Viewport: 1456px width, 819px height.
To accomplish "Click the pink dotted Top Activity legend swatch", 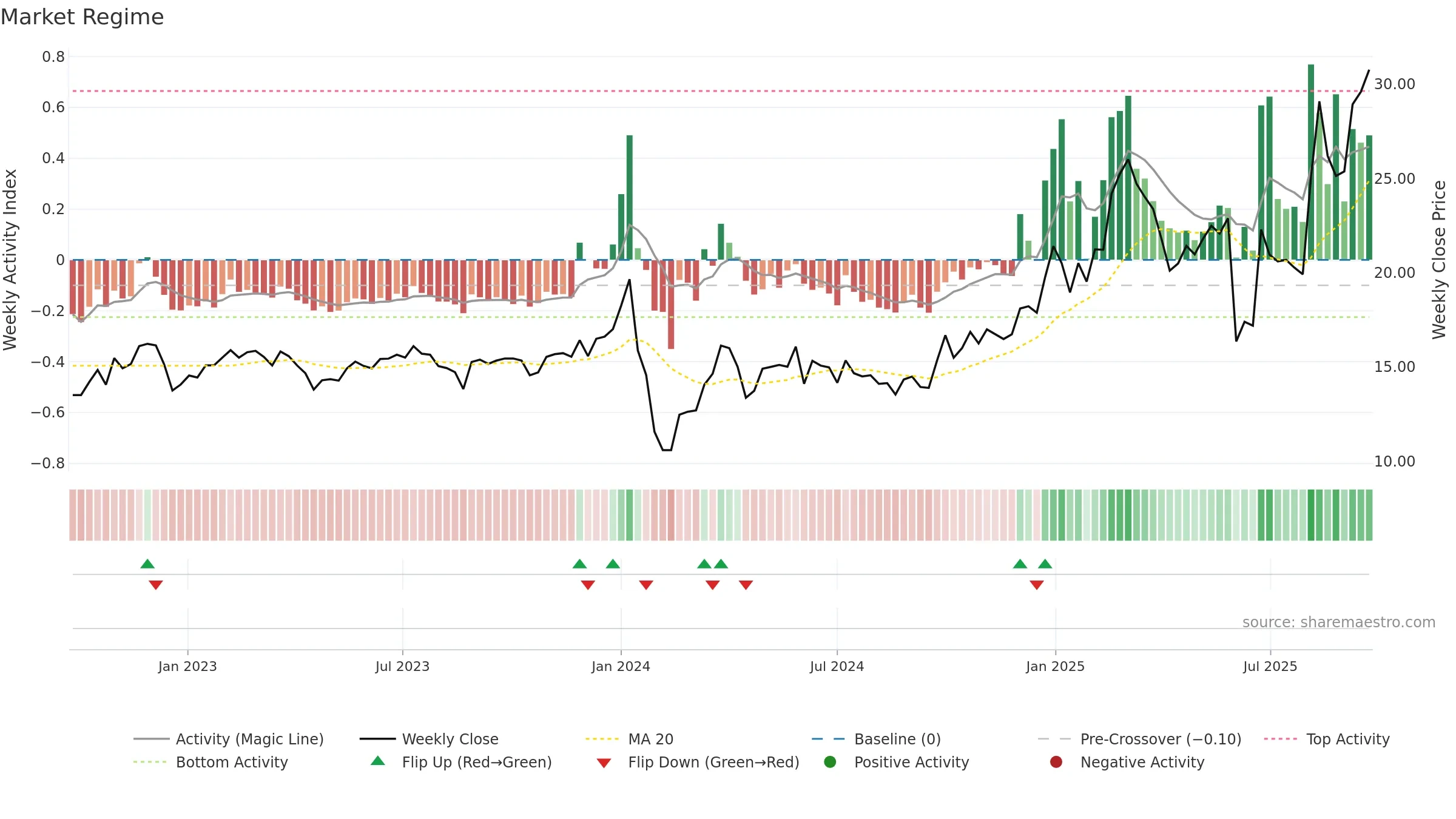I will 1281,739.
